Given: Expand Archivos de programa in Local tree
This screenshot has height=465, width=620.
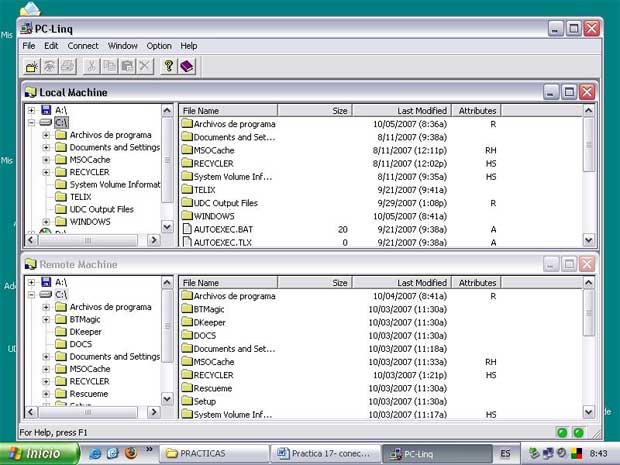Looking at the screenshot, I should point(46,135).
